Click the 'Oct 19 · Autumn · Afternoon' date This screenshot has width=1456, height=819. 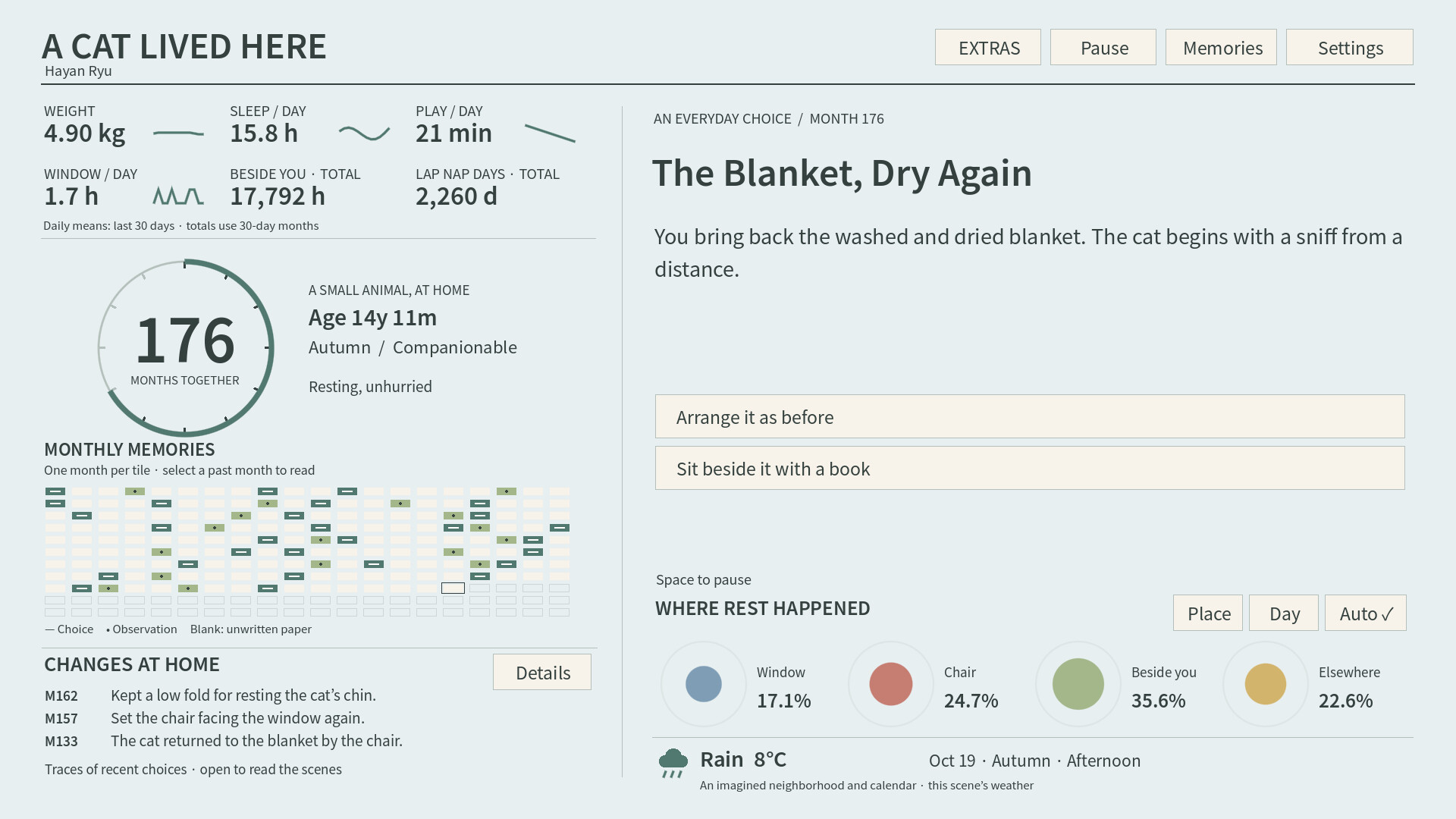(1034, 761)
